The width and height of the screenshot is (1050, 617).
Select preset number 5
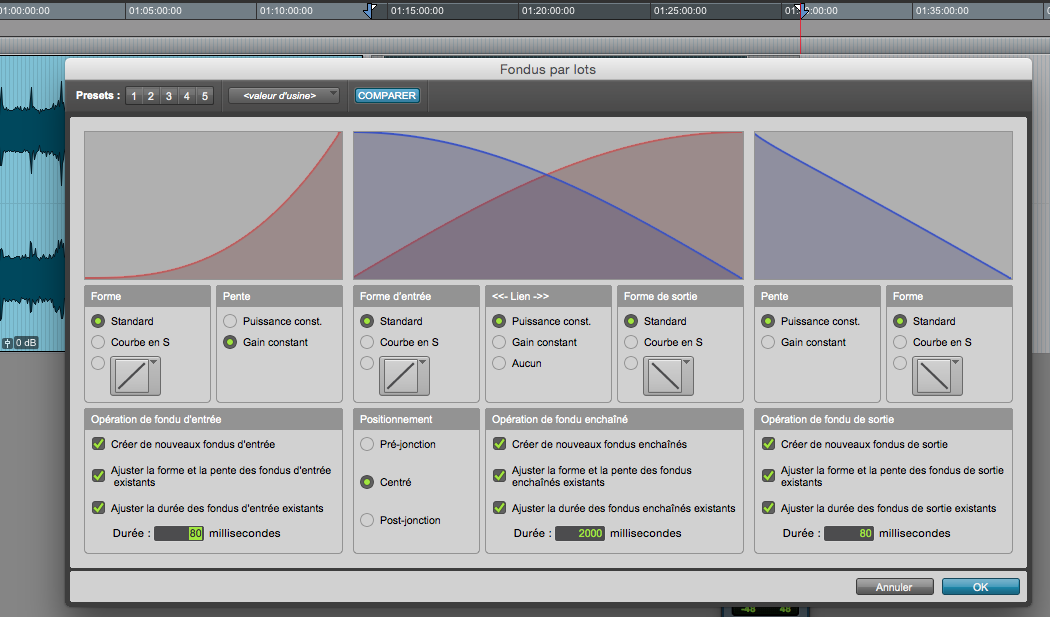[x=204, y=96]
